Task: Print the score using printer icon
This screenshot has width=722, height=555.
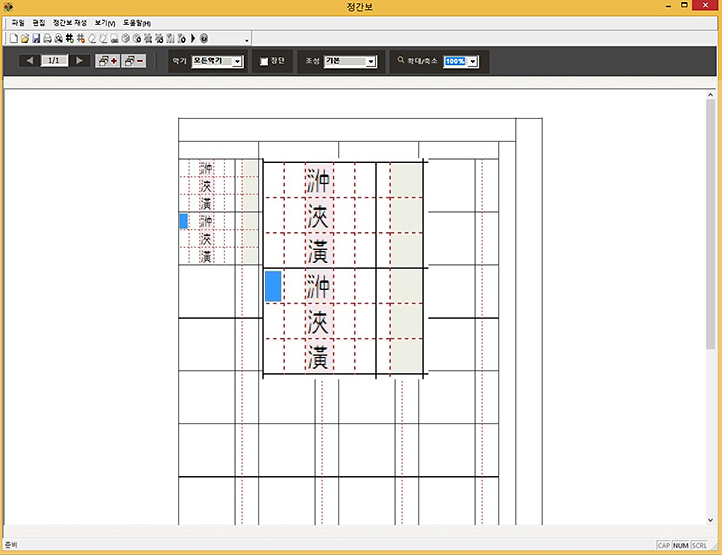Action: (x=47, y=38)
